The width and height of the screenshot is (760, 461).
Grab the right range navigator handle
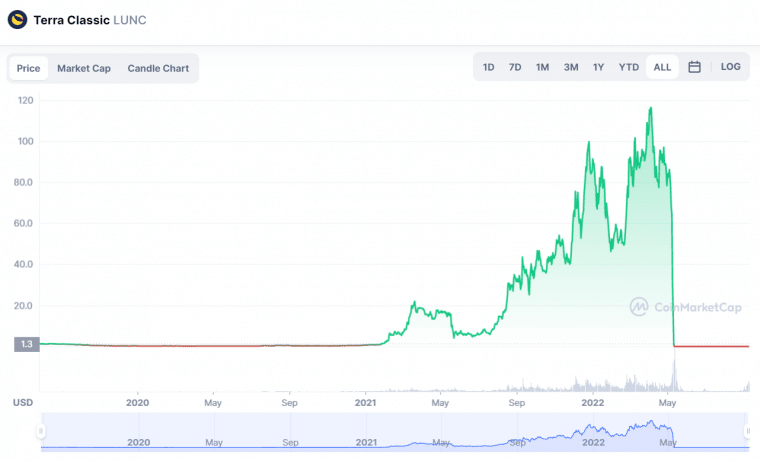747,430
